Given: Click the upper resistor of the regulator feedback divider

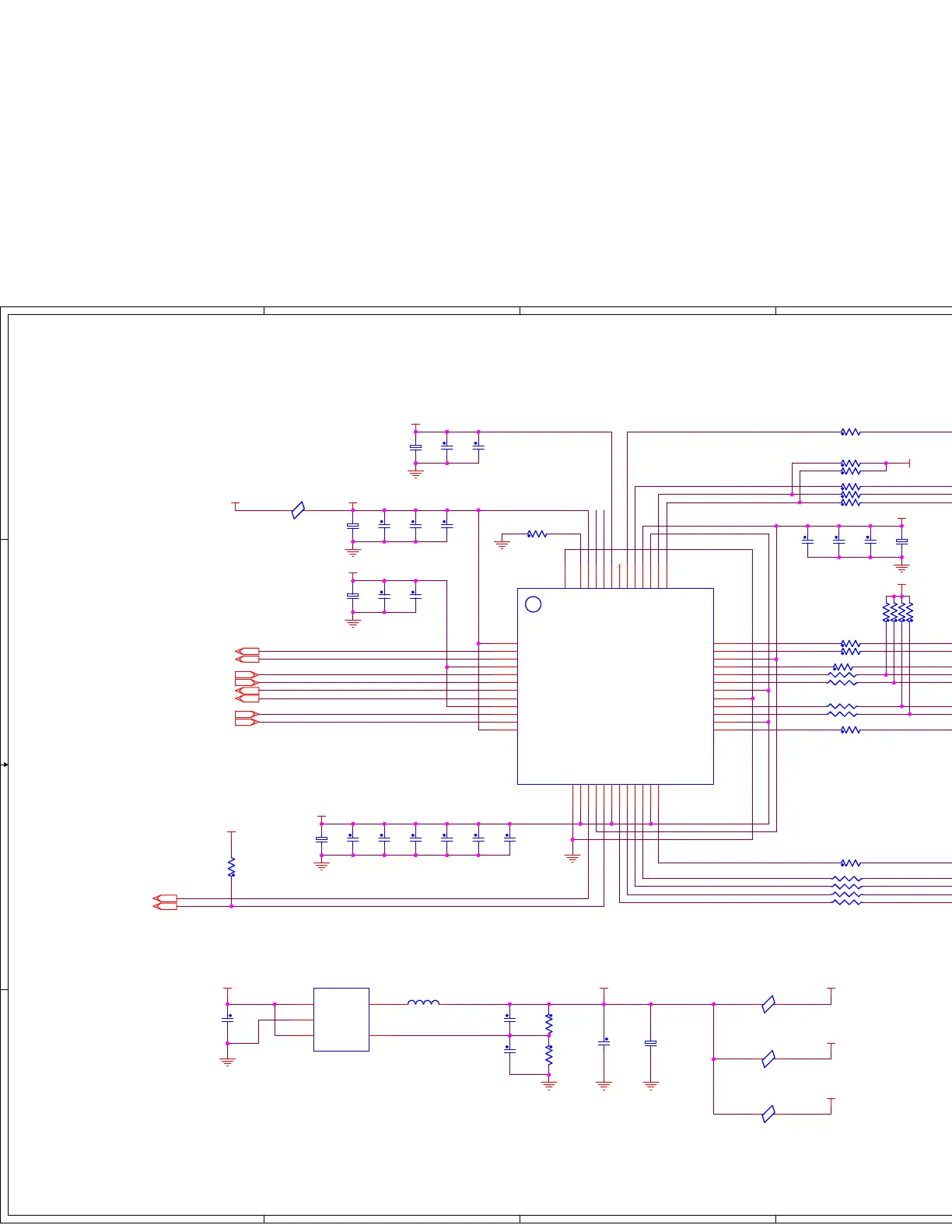Looking at the screenshot, I should (x=549, y=1024).
